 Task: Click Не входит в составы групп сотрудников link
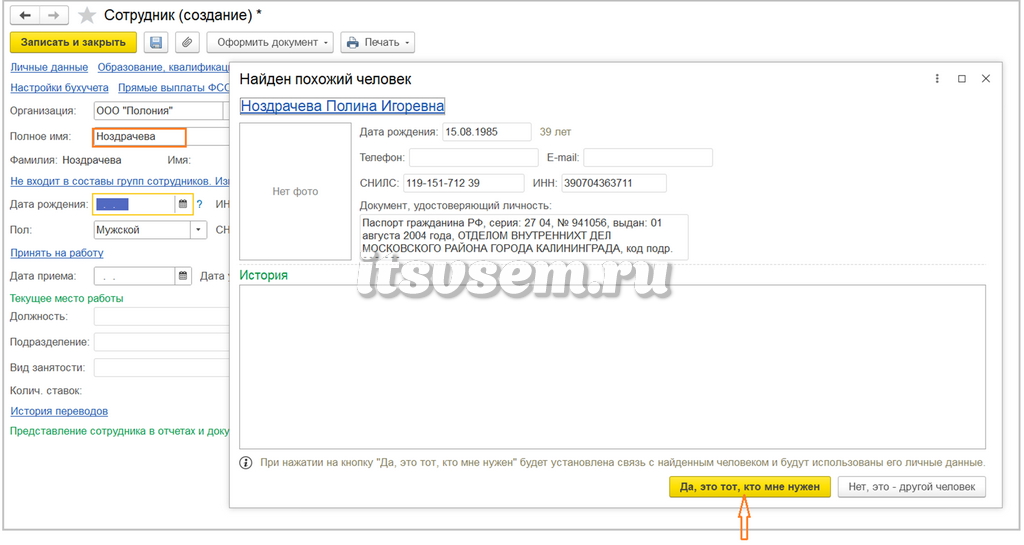[120, 181]
